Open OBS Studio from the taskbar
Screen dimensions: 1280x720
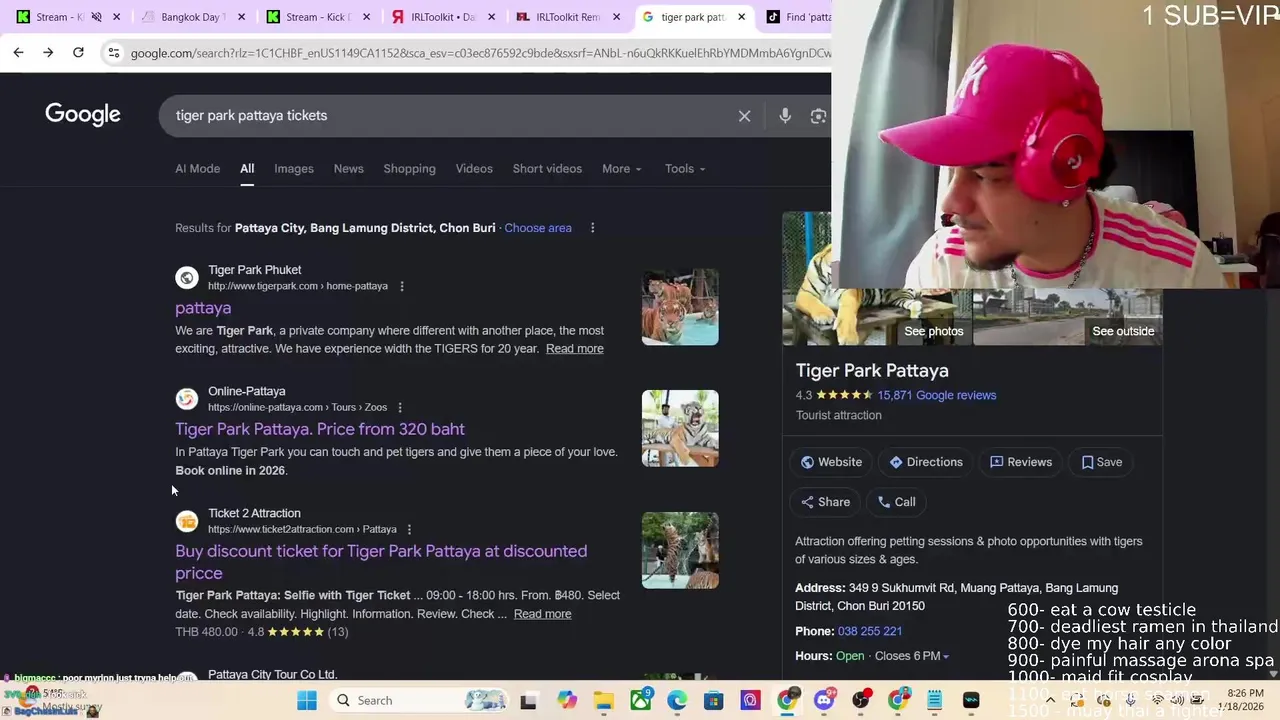(x=861, y=700)
